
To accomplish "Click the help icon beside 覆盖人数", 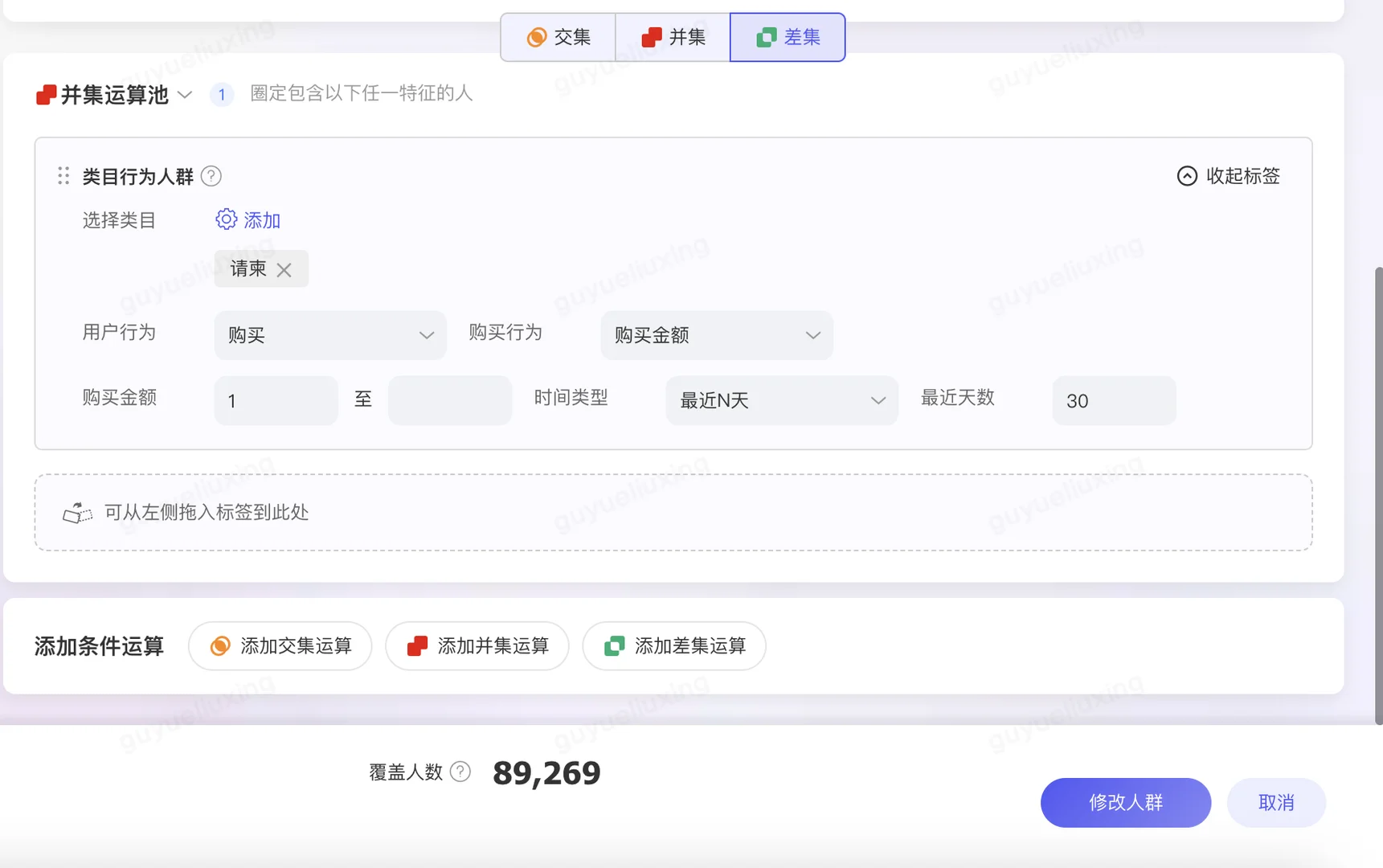I will (x=460, y=771).
